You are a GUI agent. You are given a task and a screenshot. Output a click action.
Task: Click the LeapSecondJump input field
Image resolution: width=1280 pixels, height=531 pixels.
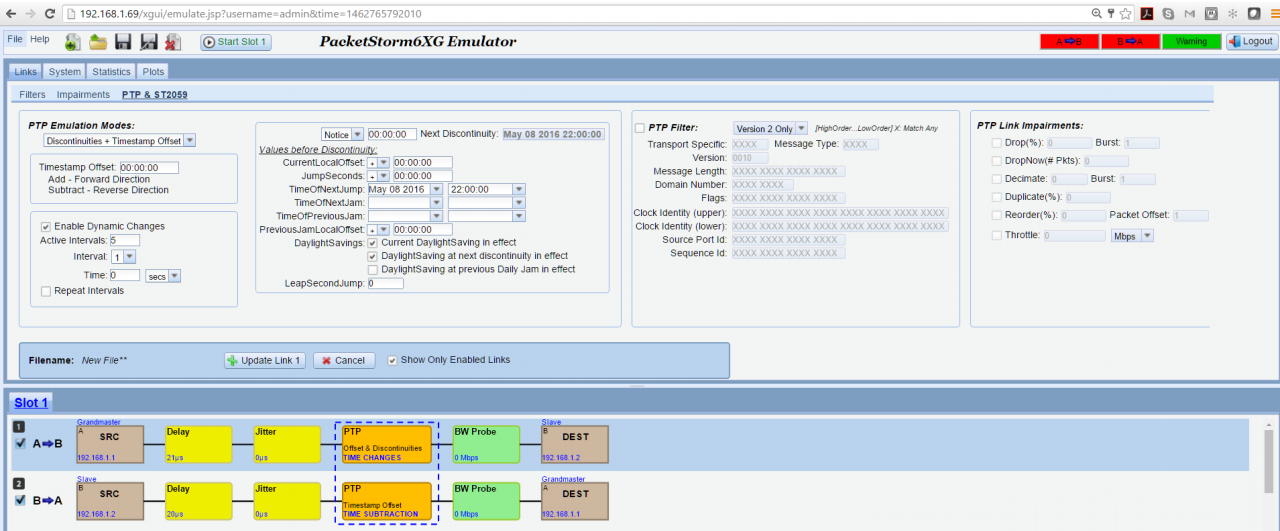pos(385,284)
